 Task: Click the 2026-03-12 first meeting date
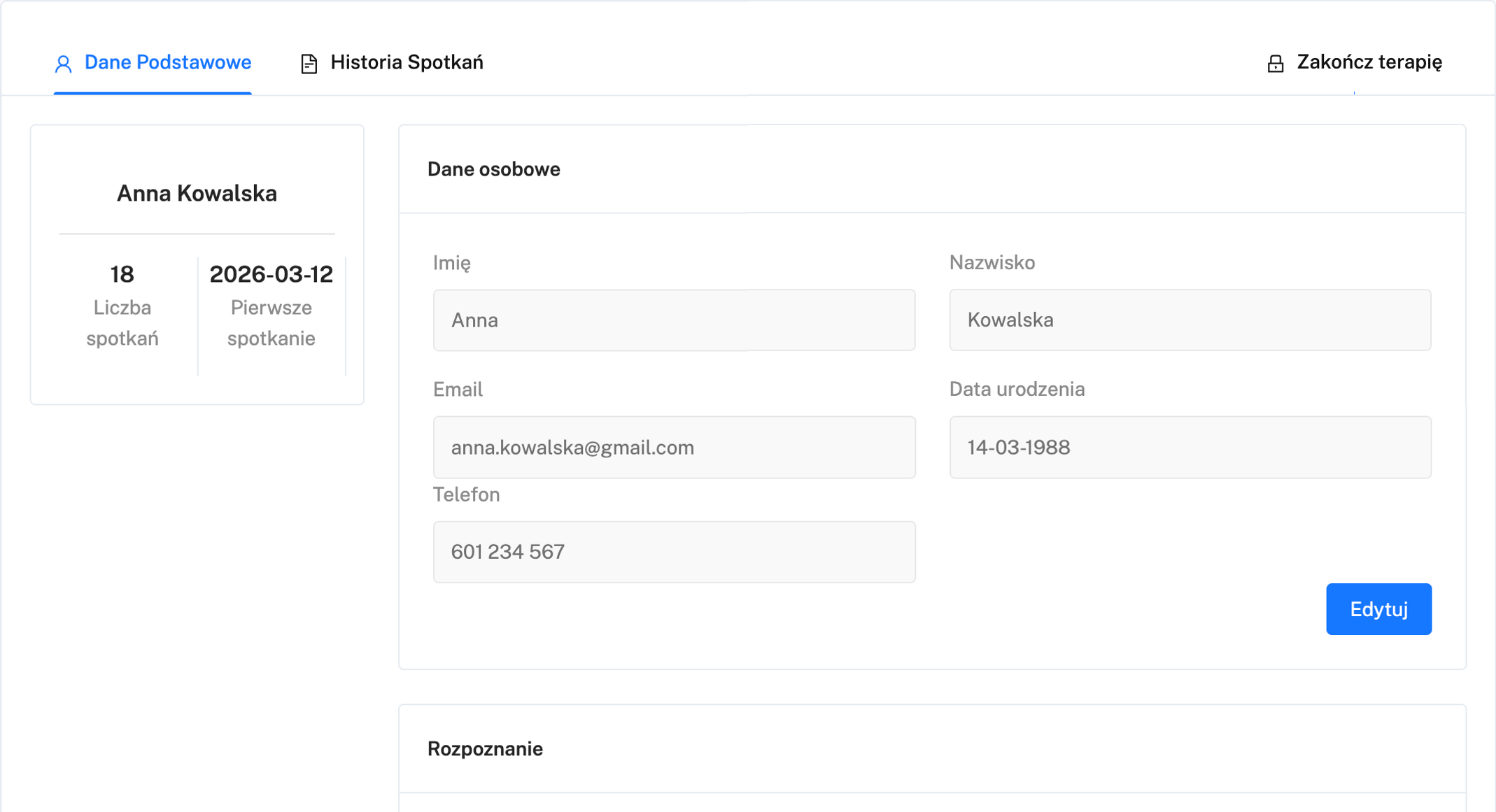coord(271,274)
